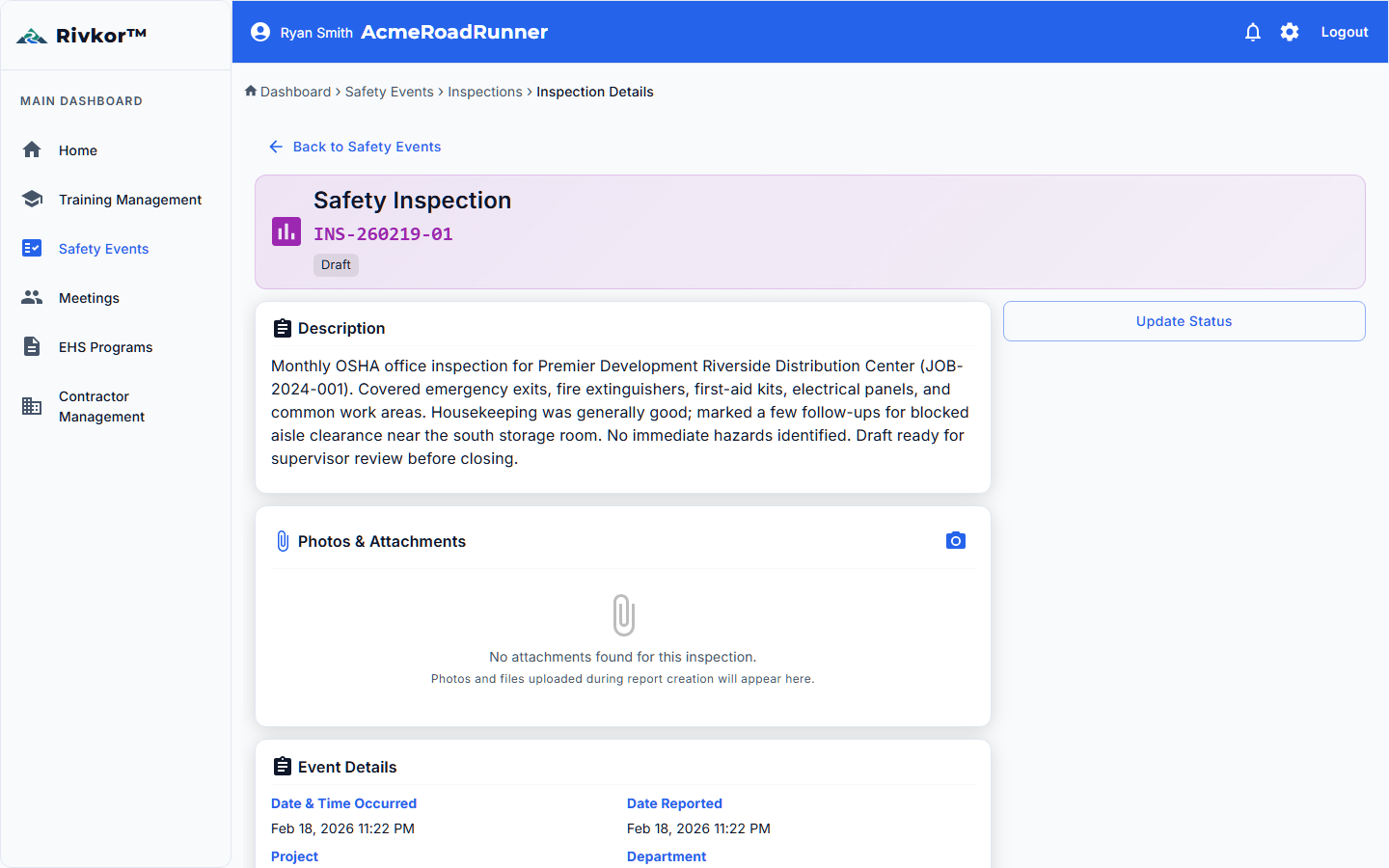This screenshot has width=1389, height=868.
Task: Click the Project field label
Action: click(x=294, y=856)
